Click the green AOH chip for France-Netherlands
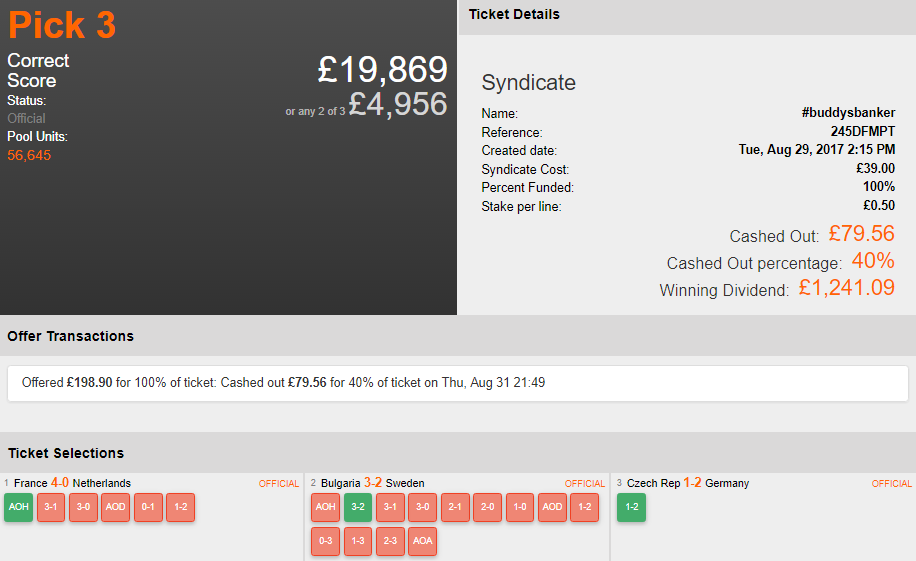The image size is (916, 561). (18, 507)
